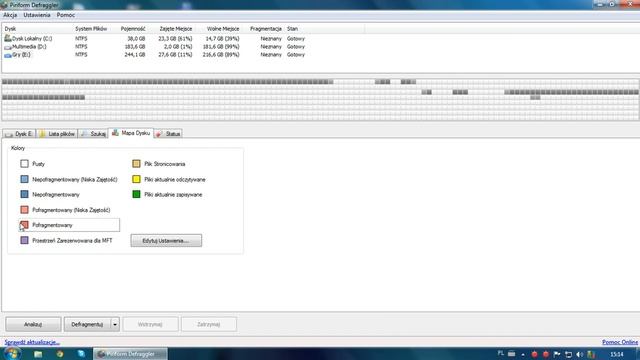Click the Wolne Miejsce column header
Image resolution: width=640 pixels, height=360 pixels.
click(x=223, y=29)
